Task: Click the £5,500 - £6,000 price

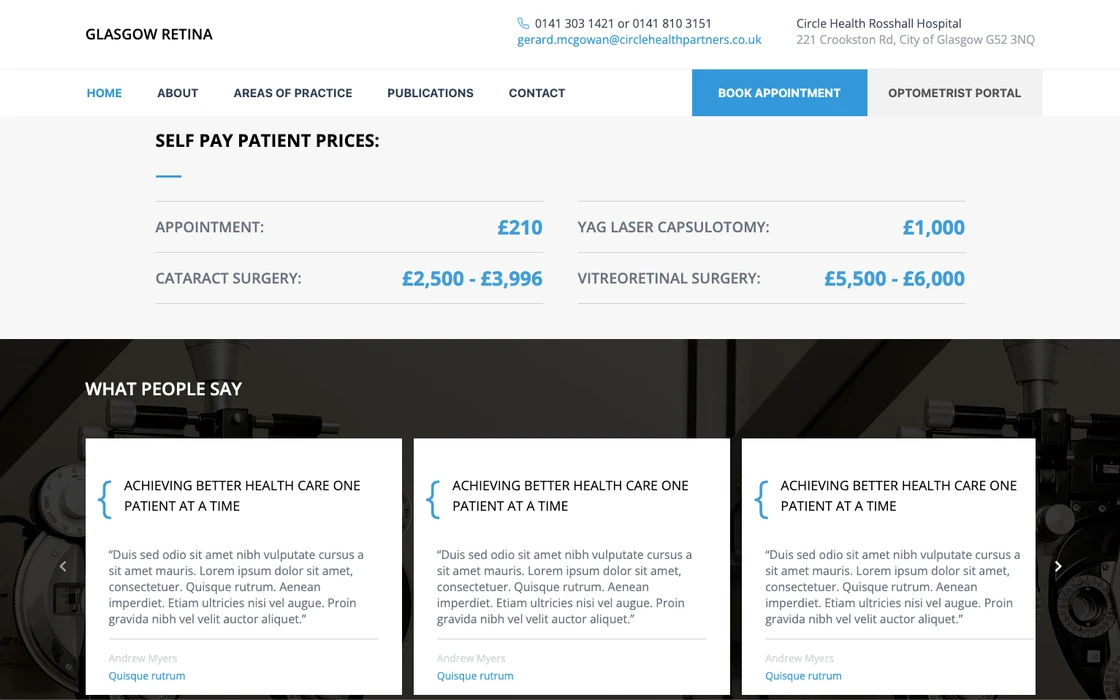Action: point(894,279)
